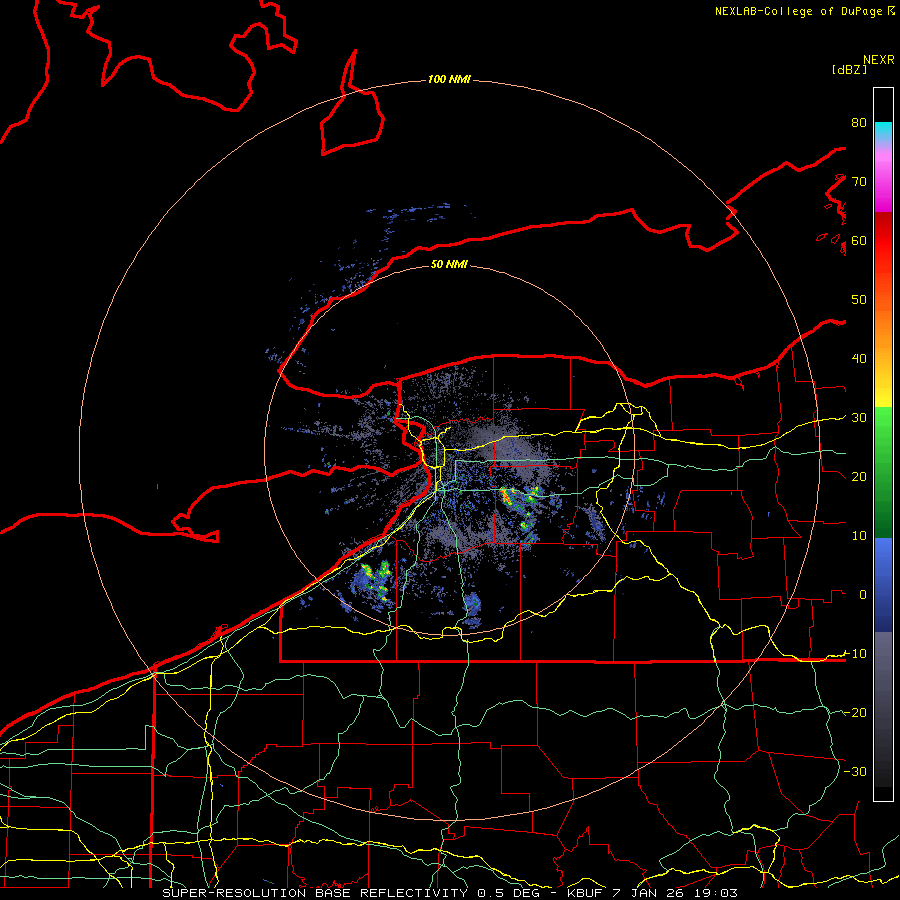
Task: Click the 10 dBZ scale value
Action: click(x=859, y=536)
